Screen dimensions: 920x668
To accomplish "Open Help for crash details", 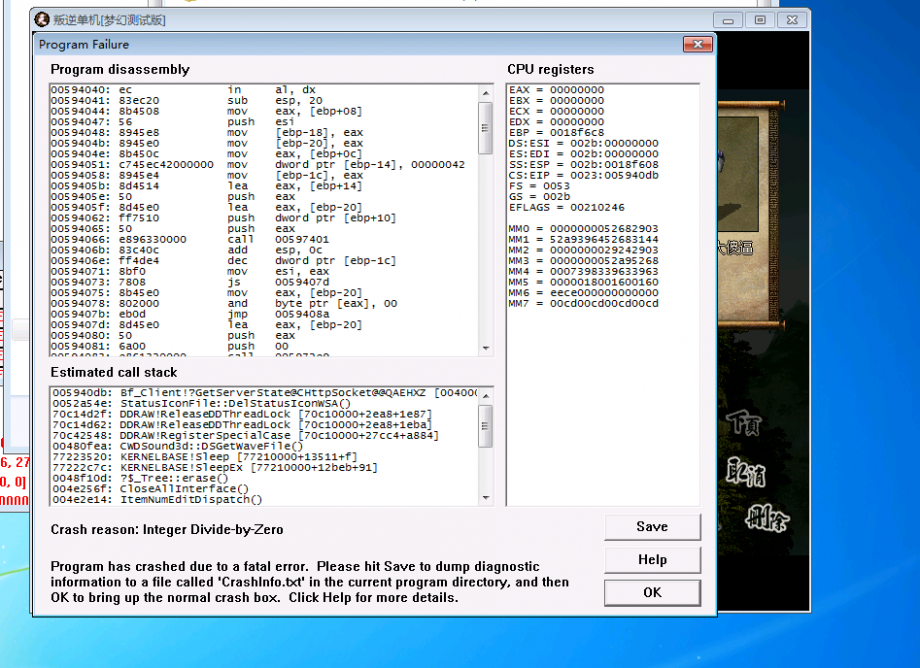I will click(652, 559).
